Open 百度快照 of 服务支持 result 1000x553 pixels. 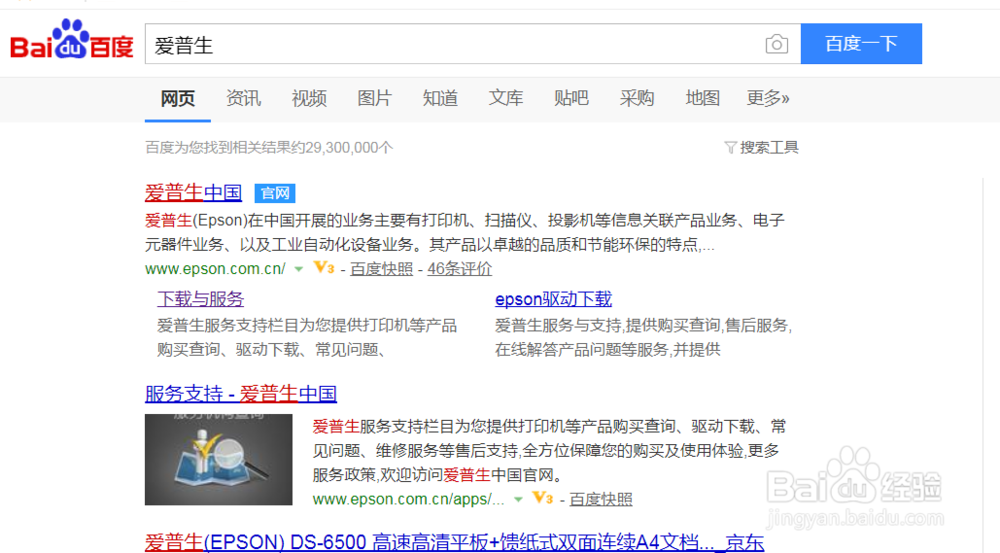pyautogui.click(x=600, y=499)
